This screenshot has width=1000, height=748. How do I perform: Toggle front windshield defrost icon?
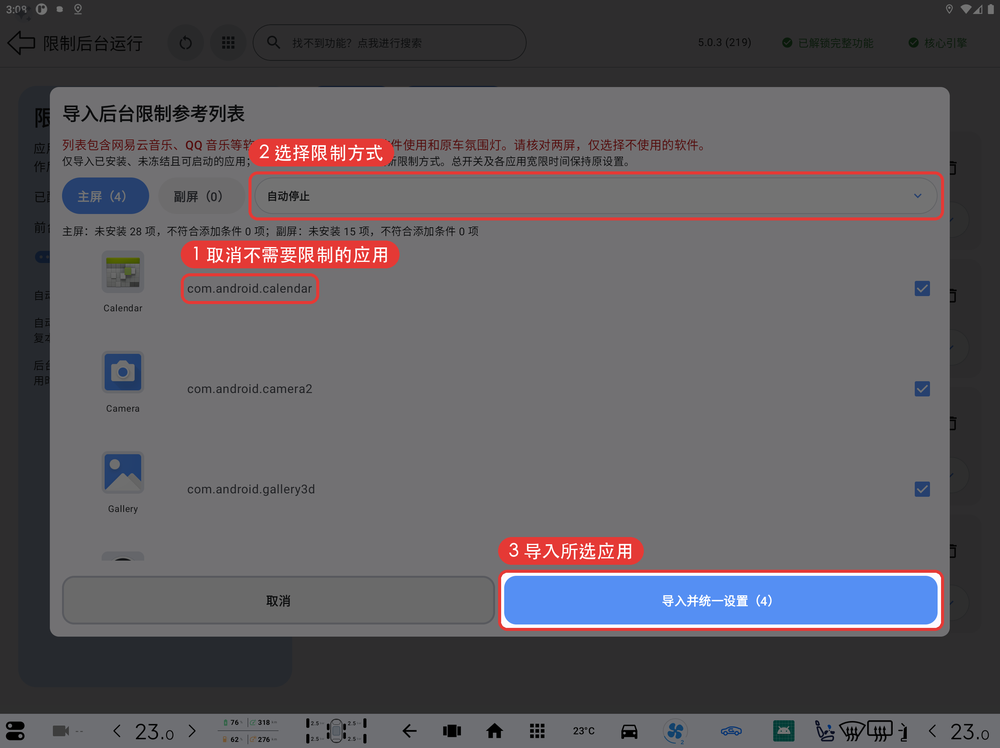tap(851, 731)
